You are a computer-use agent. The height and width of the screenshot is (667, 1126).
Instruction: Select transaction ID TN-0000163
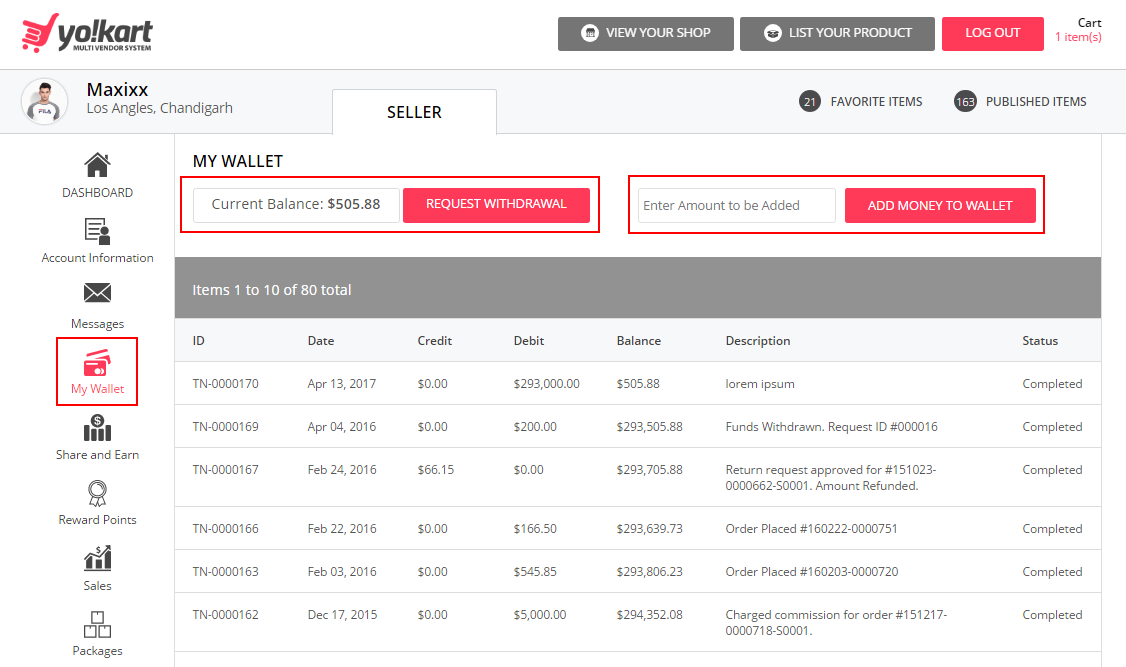pos(225,572)
